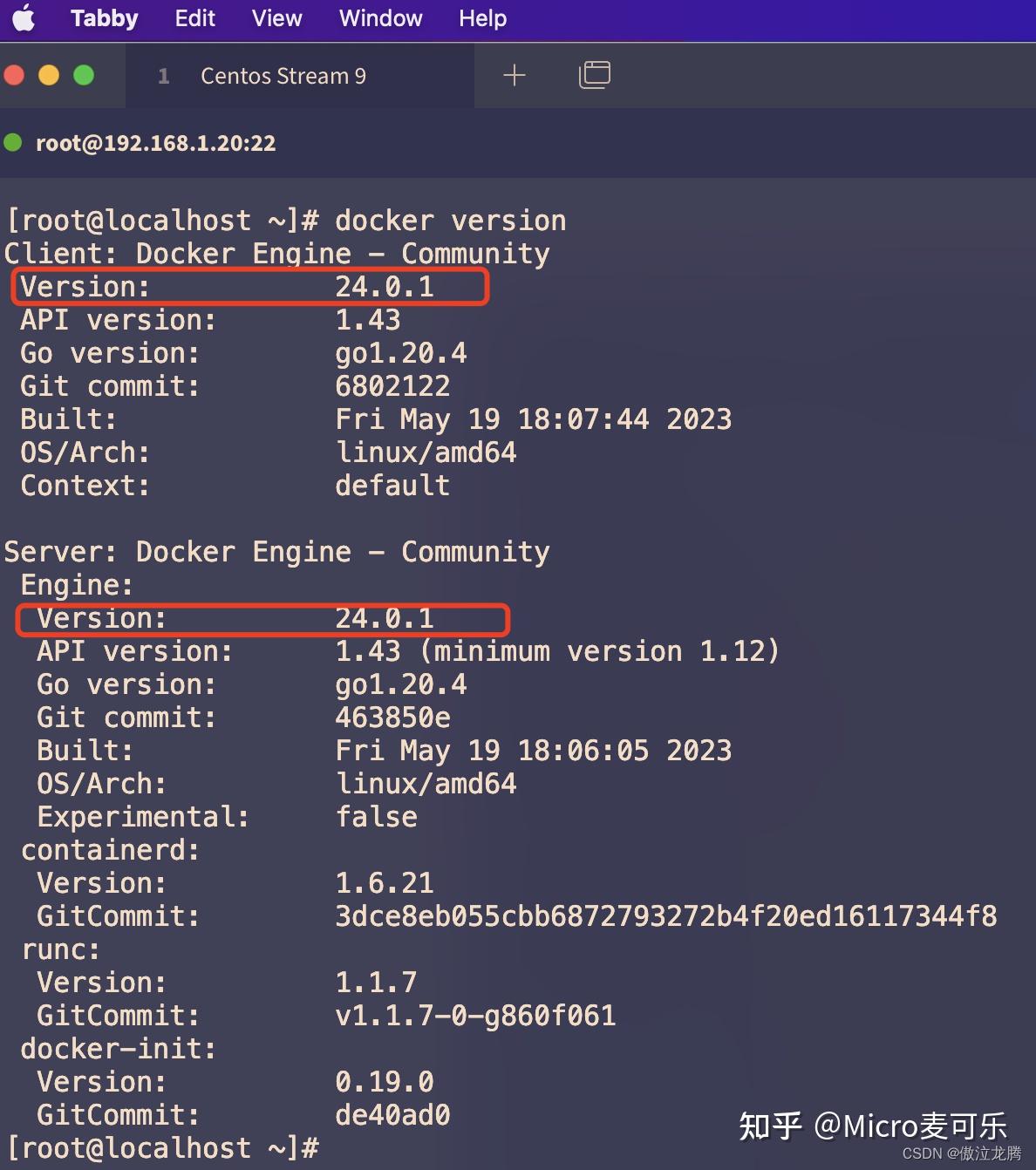The height and width of the screenshot is (1170, 1036).
Task: Click the yellow minimize traffic light button
Action: pyautogui.click(x=49, y=74)
